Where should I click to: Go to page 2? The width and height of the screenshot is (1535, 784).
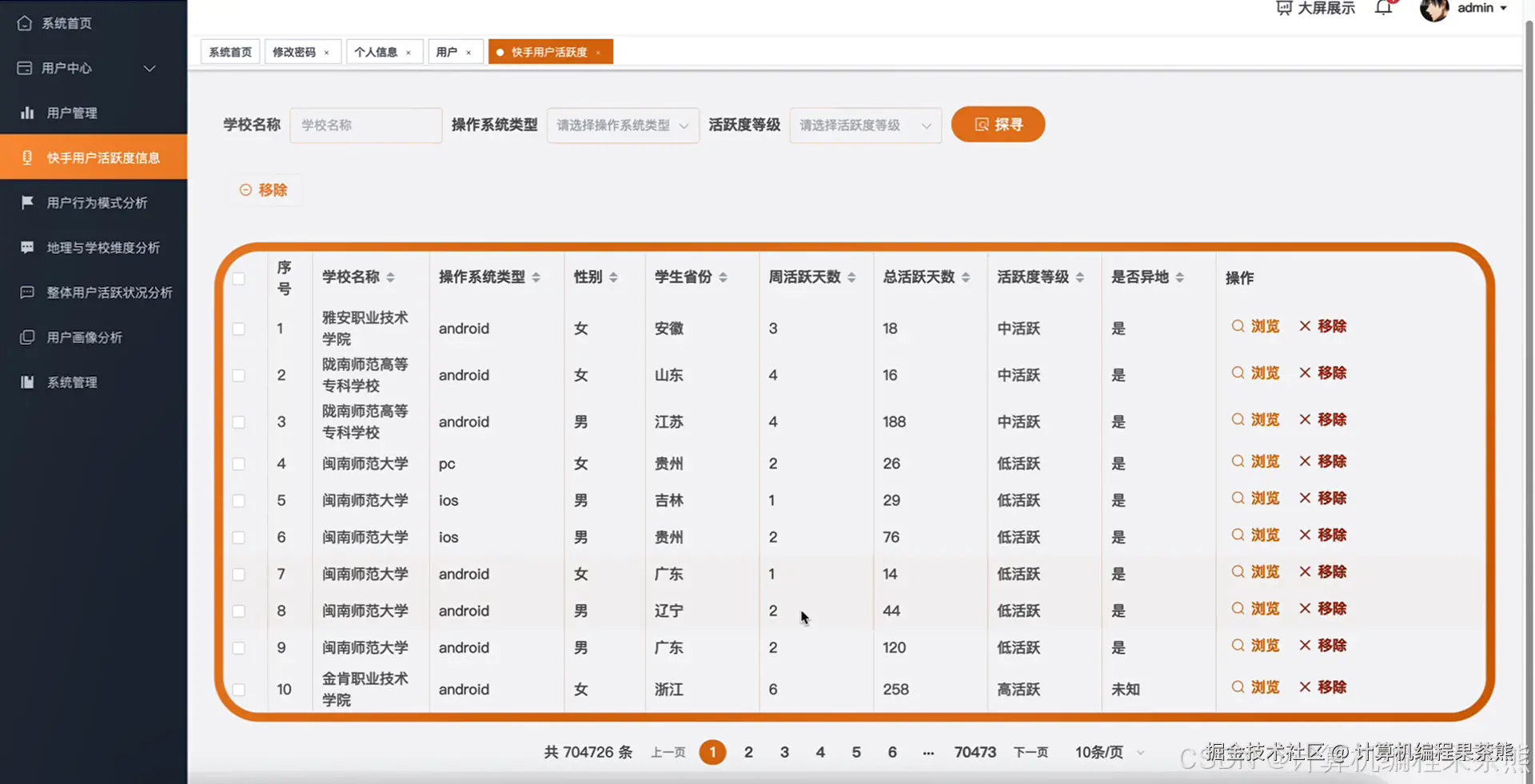click(x=748, y=752)
